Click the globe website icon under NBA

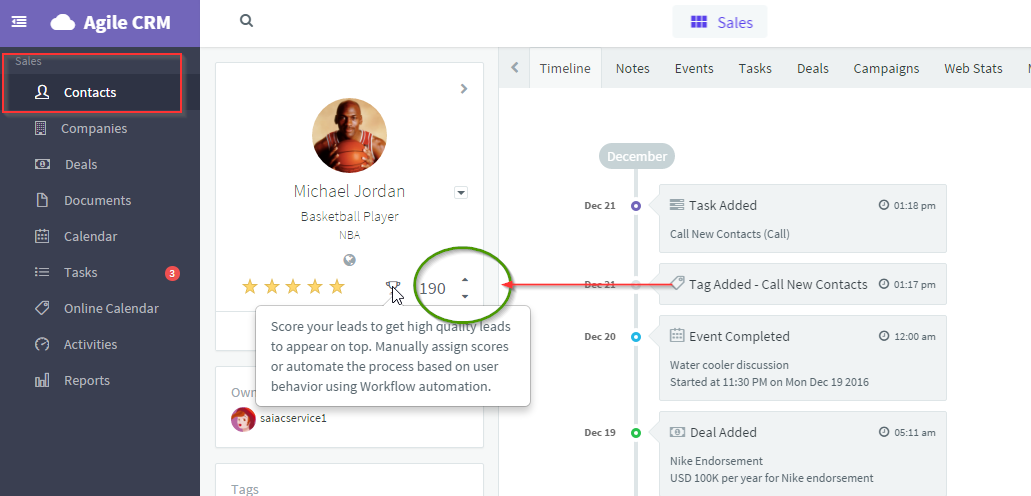click(350, 260)
